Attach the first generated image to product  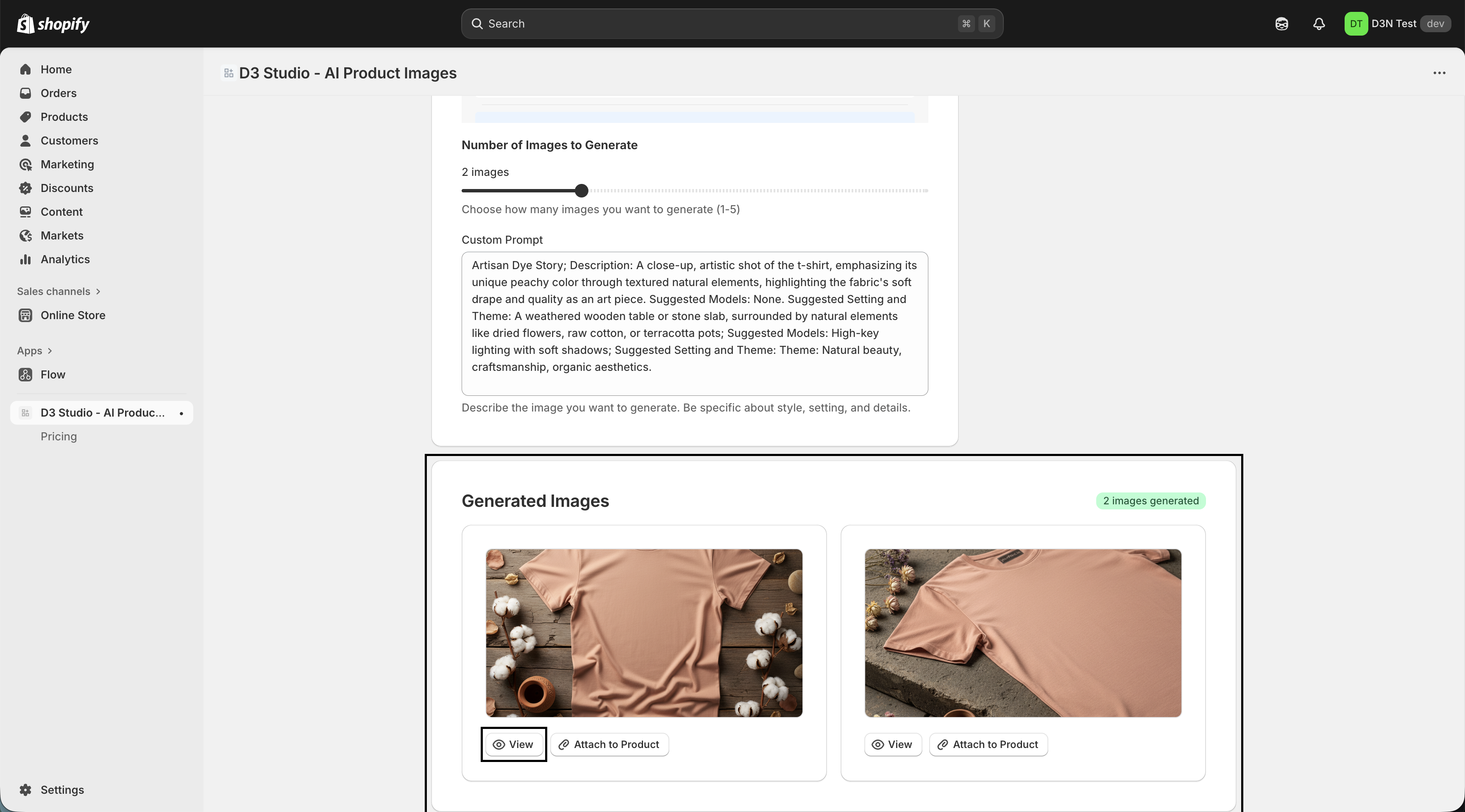(x=609, y=744)
